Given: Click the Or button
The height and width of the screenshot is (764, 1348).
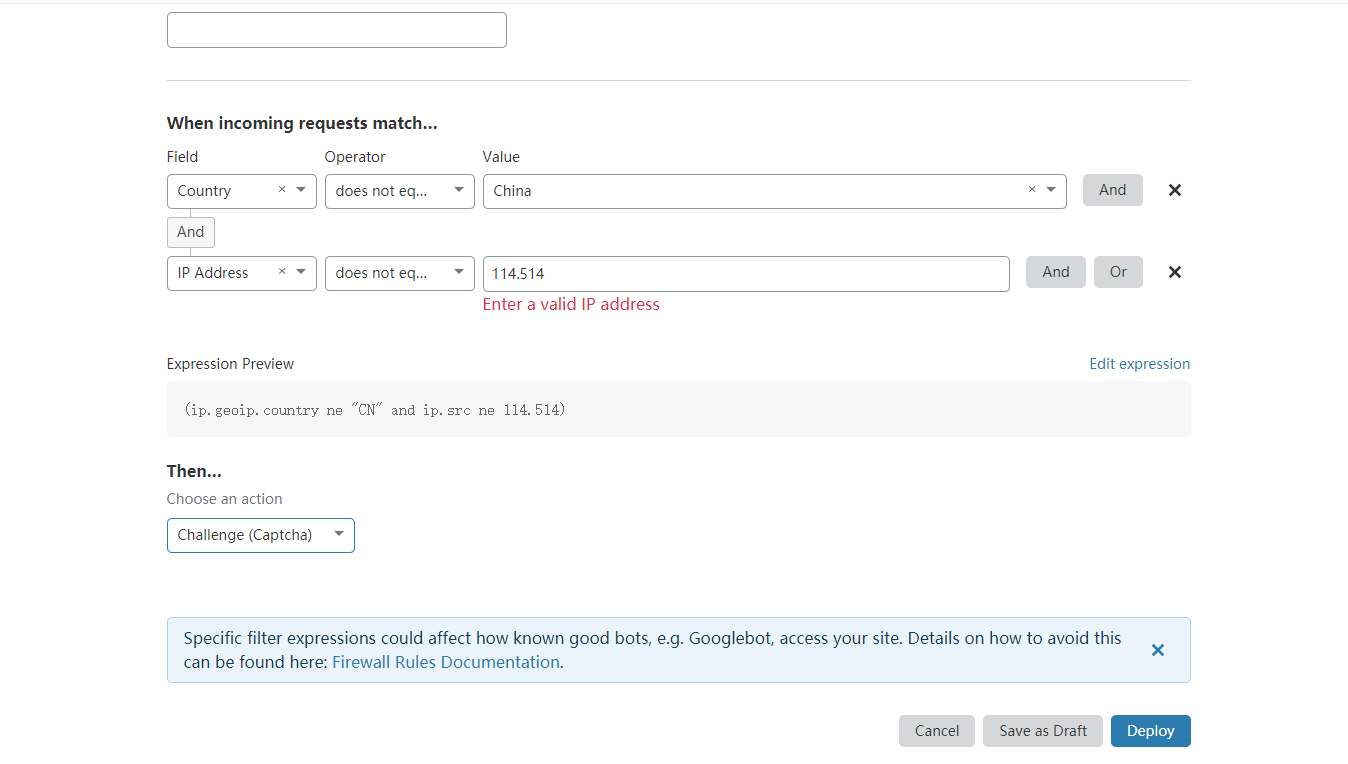Looking at the screenshot, I should point(1118,272).
